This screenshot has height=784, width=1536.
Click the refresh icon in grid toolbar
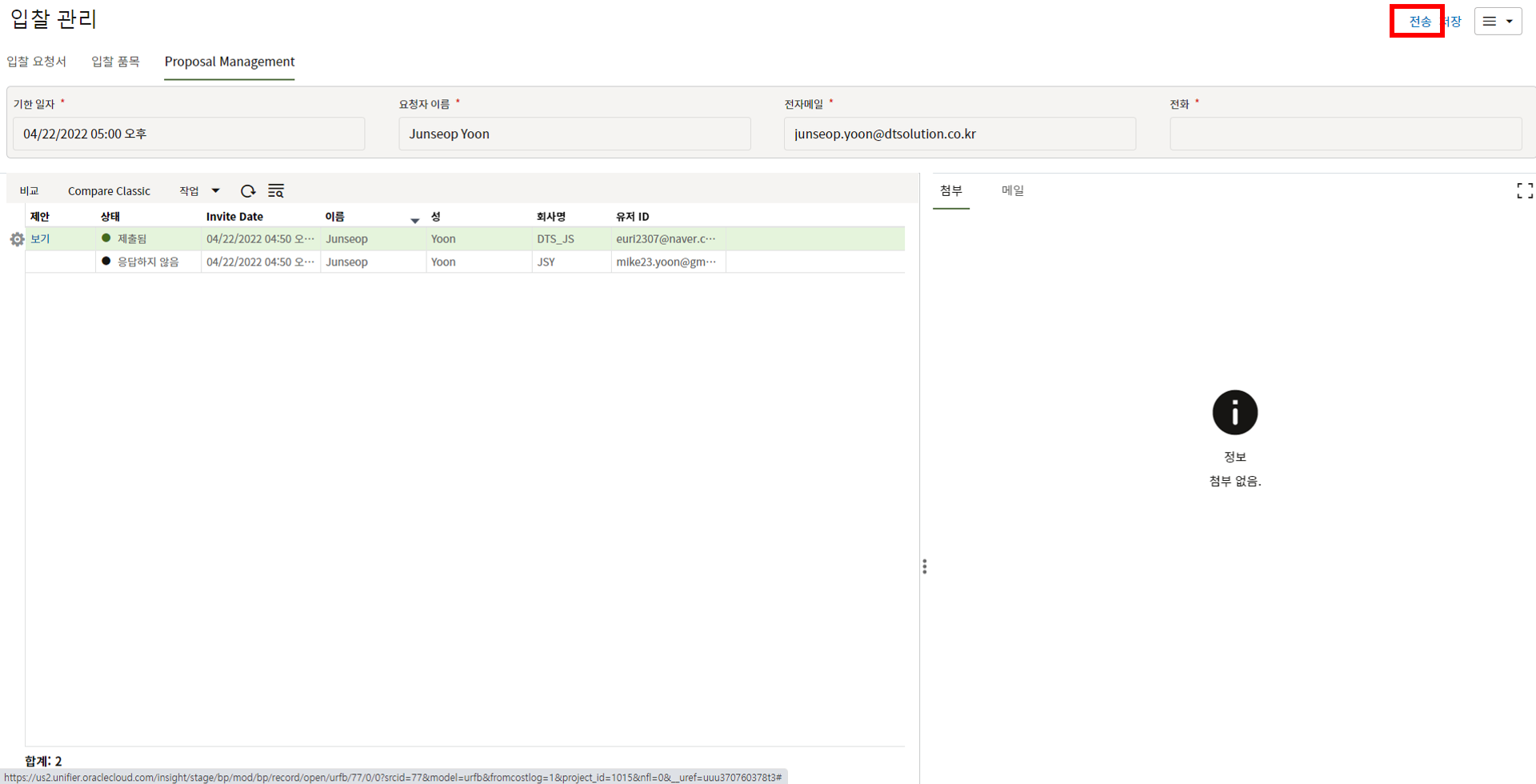tap(248, 191)
